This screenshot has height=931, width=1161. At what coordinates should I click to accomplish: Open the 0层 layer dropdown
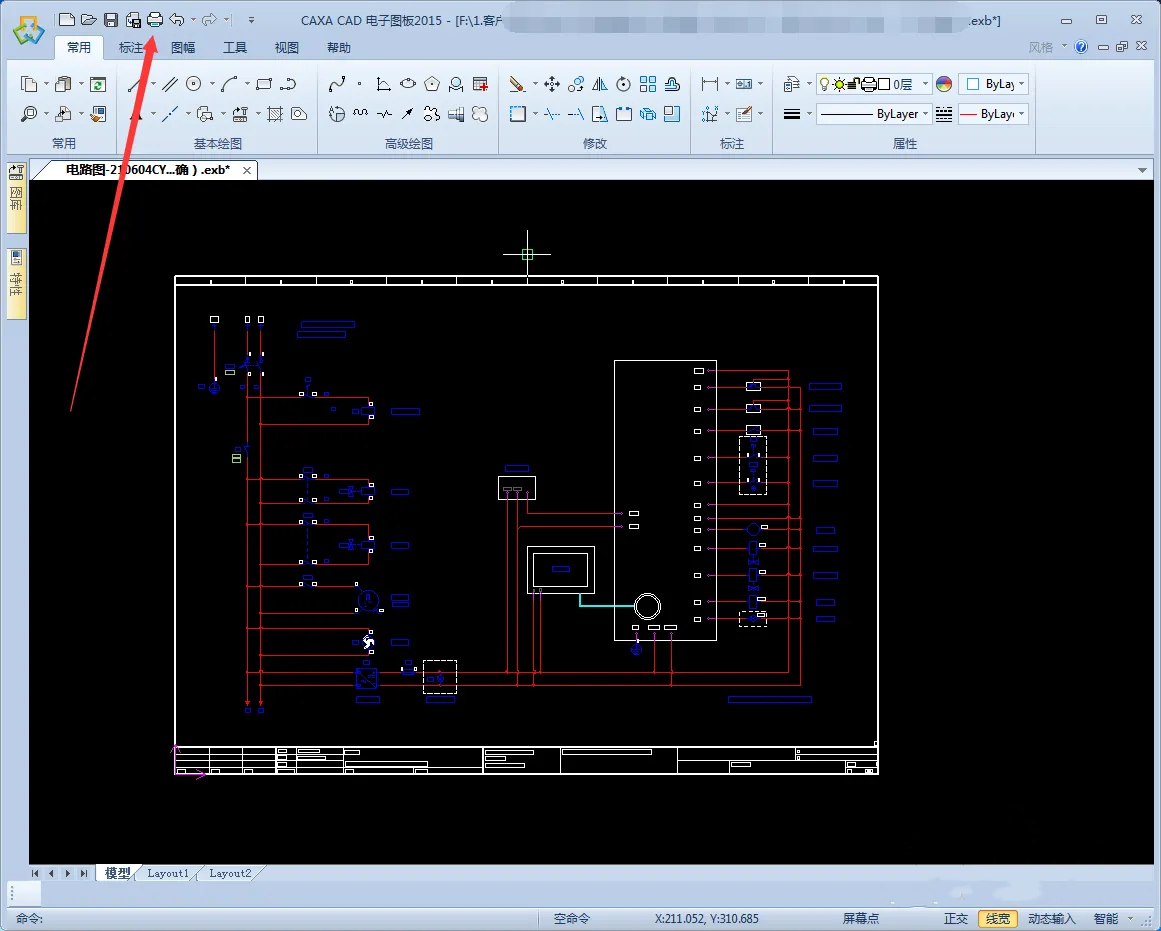coord(925,85)
